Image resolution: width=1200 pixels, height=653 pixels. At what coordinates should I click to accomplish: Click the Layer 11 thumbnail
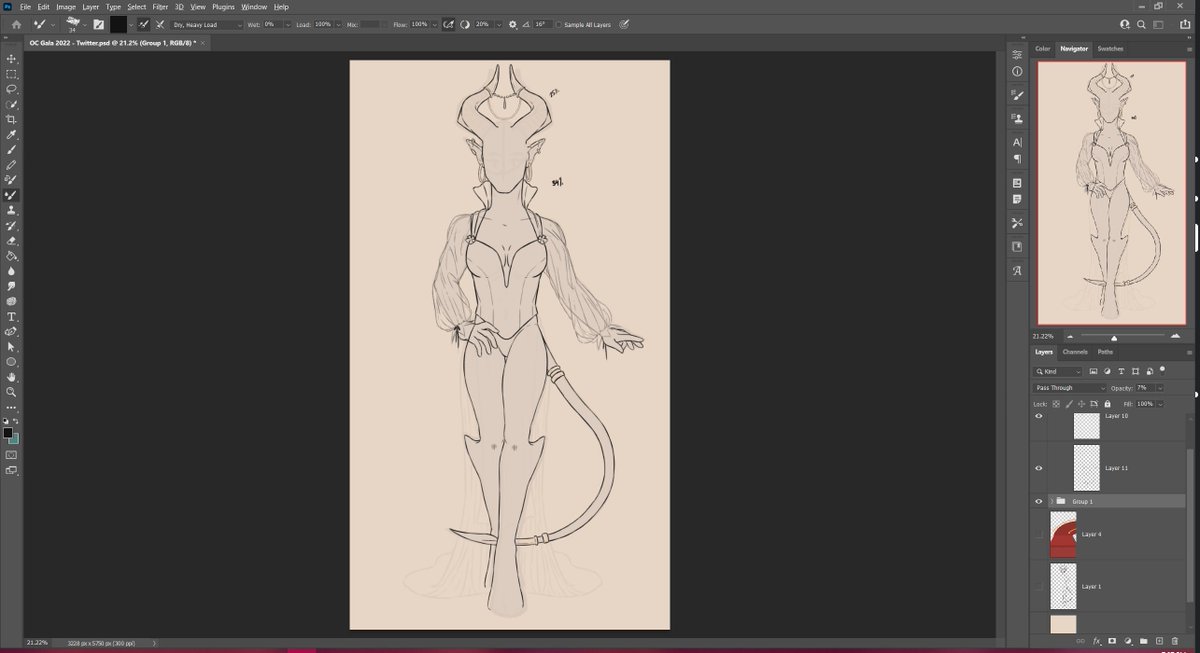pyautogui.click(x=1086, y=467)
